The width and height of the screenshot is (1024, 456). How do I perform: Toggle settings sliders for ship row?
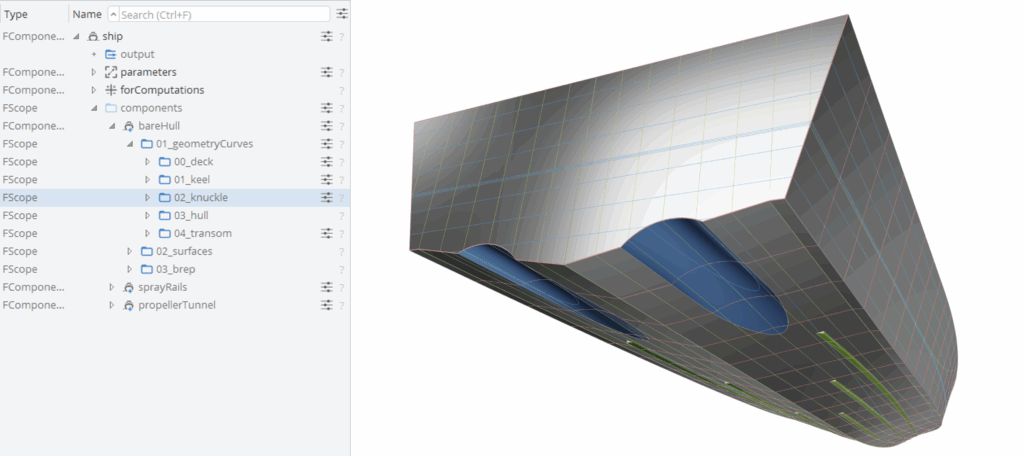pyautogui.click(x=326, y=36)
